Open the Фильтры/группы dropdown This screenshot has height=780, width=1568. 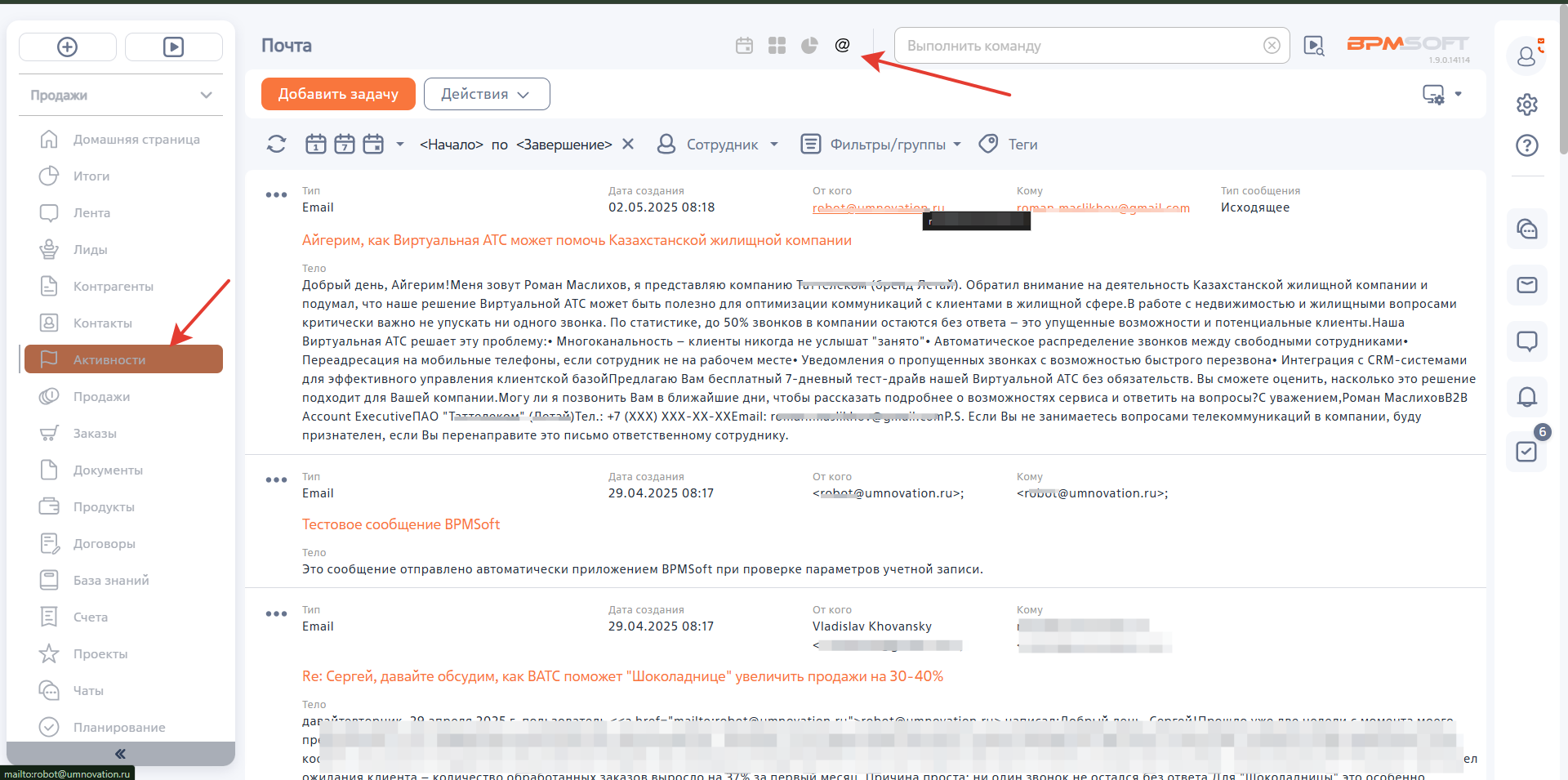(881, 144)
